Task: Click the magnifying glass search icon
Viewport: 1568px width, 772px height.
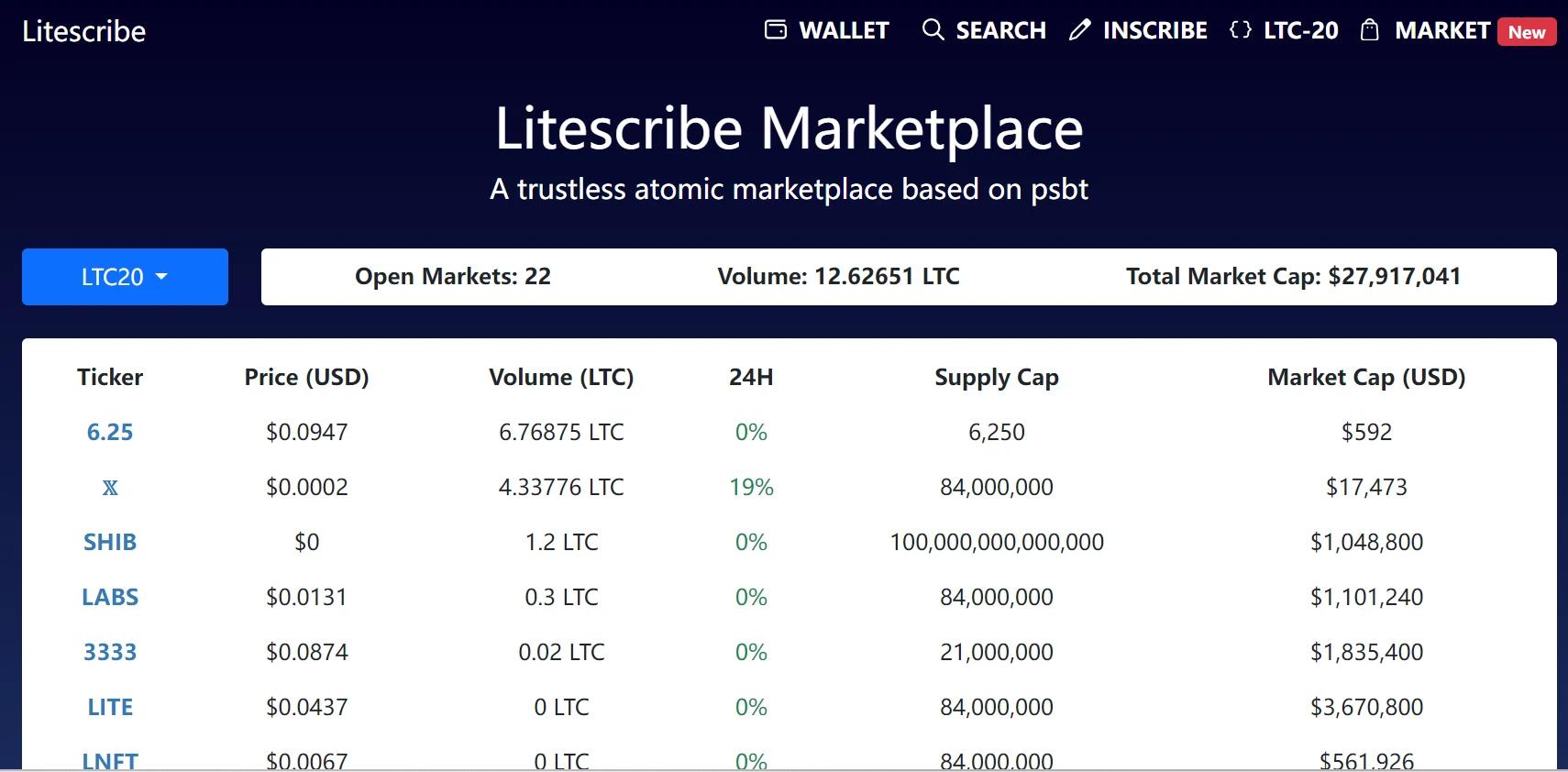Action: click(933, 30)
